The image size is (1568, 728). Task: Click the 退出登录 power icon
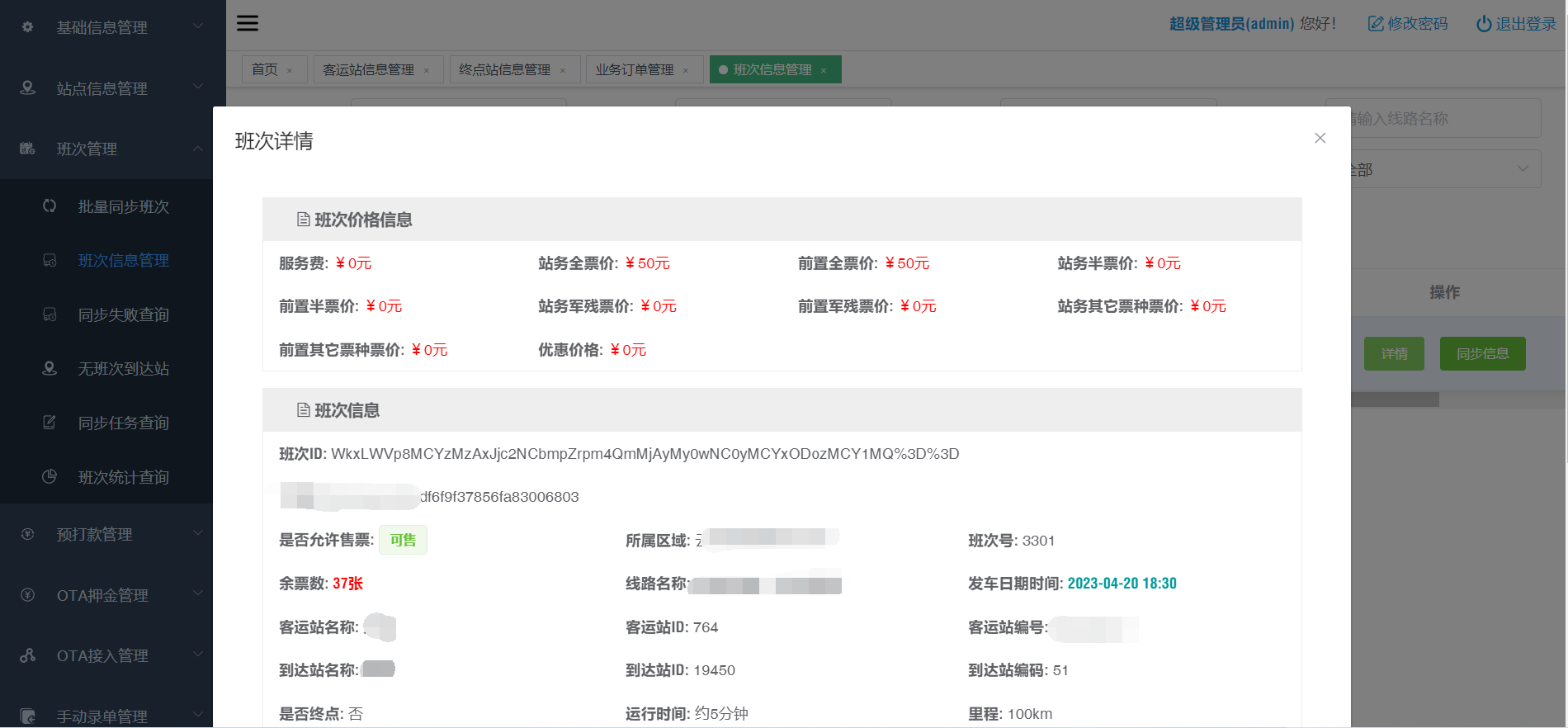pos(1484,24)
